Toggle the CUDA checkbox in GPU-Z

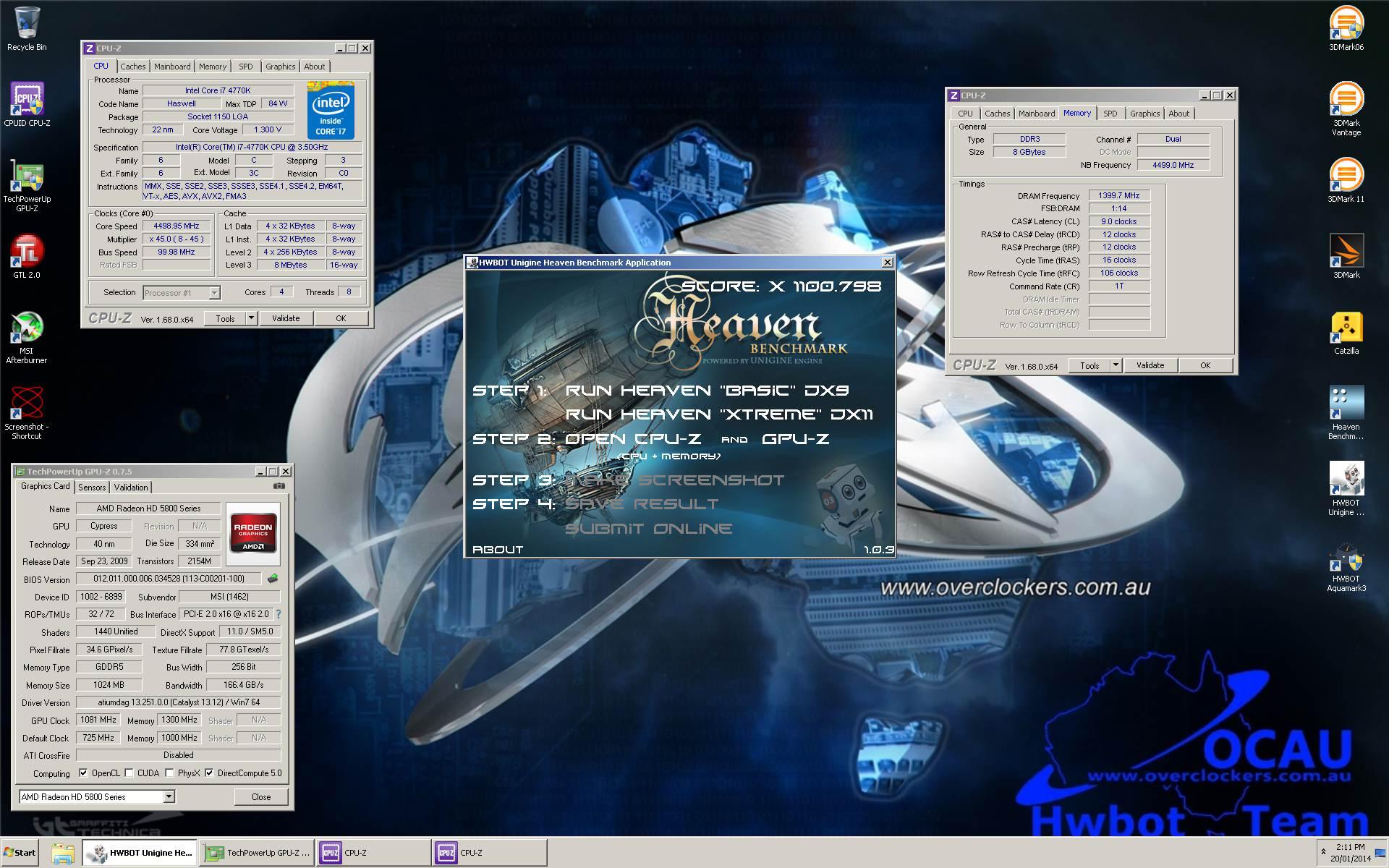pyautogui.click(x=129, y=773)
